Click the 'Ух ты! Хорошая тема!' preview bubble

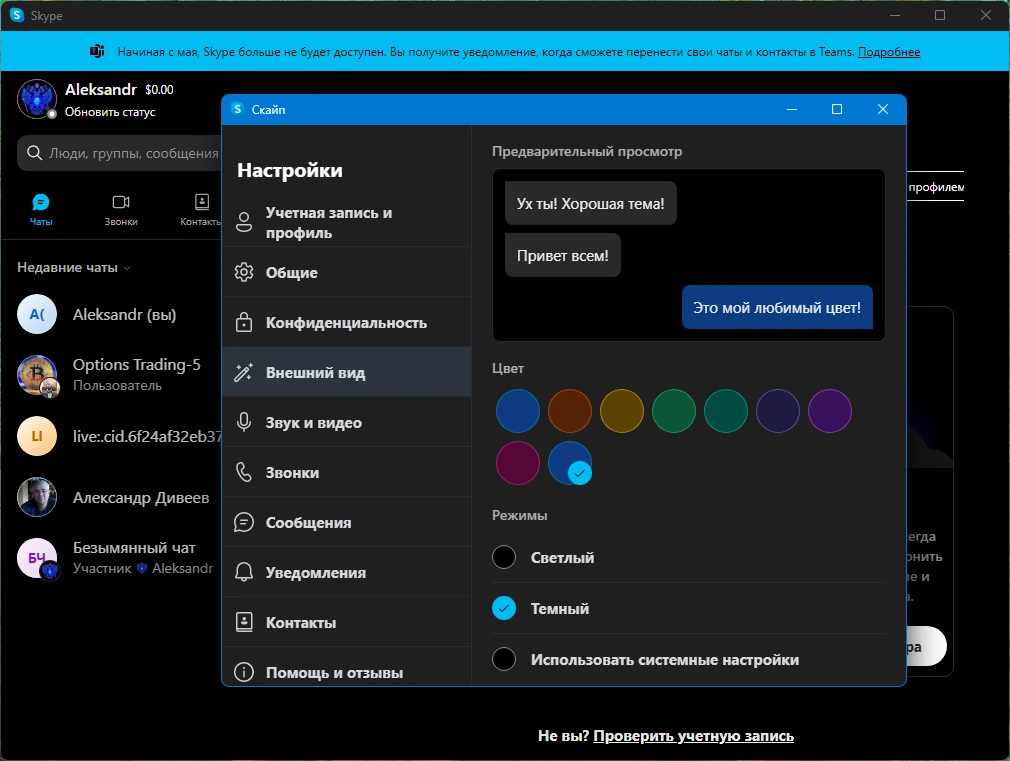[591, 204]
